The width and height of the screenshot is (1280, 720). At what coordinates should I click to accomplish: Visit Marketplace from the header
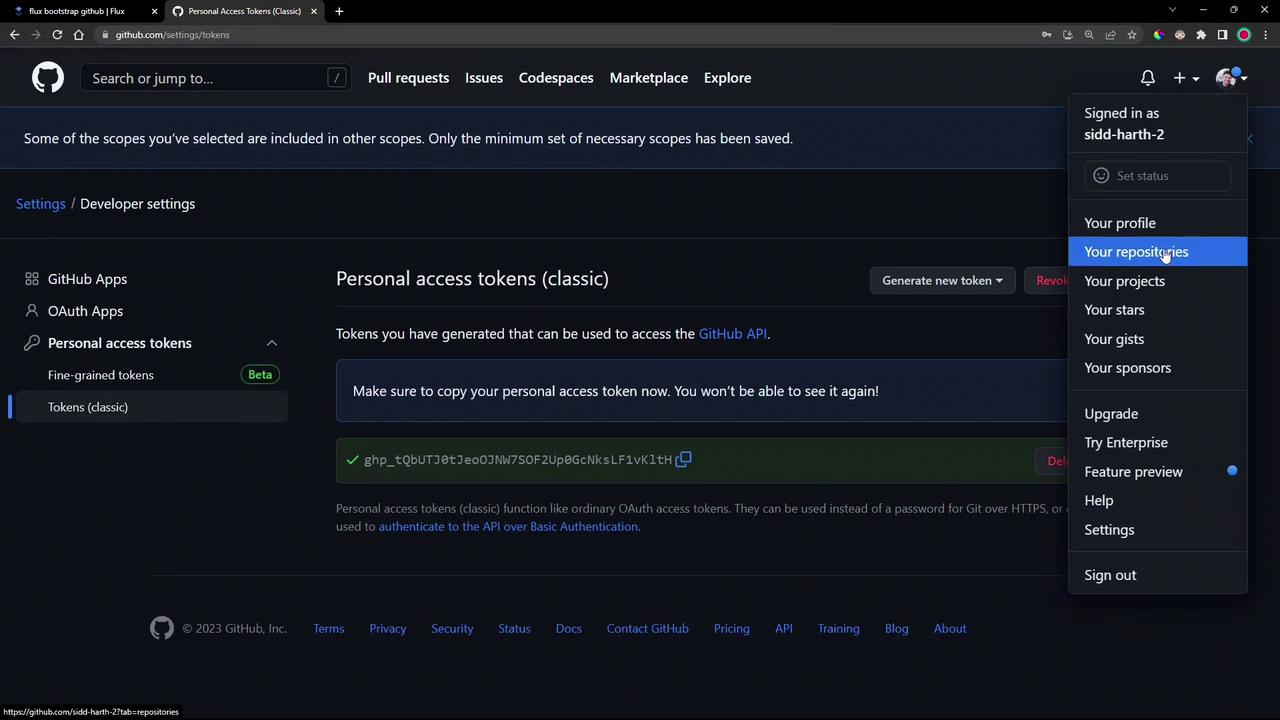point(649,78)
